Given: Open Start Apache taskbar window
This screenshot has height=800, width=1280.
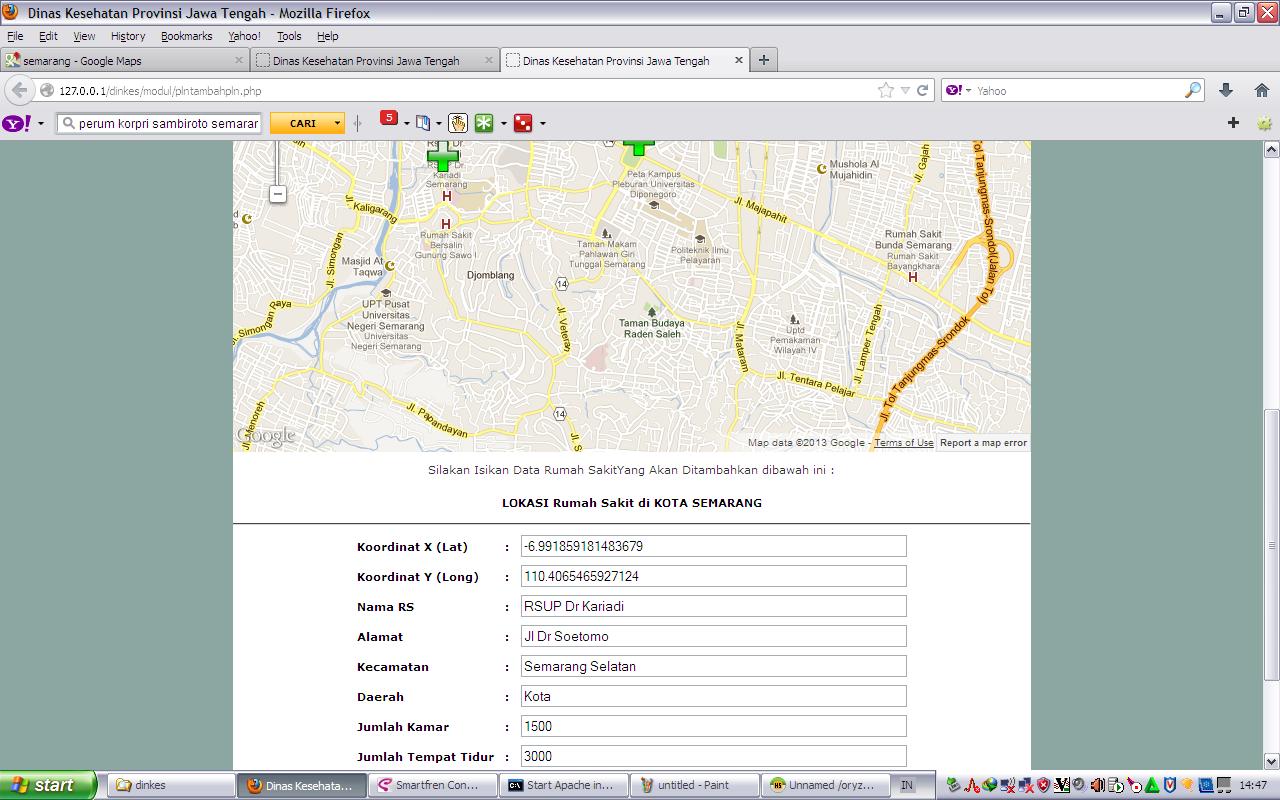Looking at the screenshot, I should 563,785.
